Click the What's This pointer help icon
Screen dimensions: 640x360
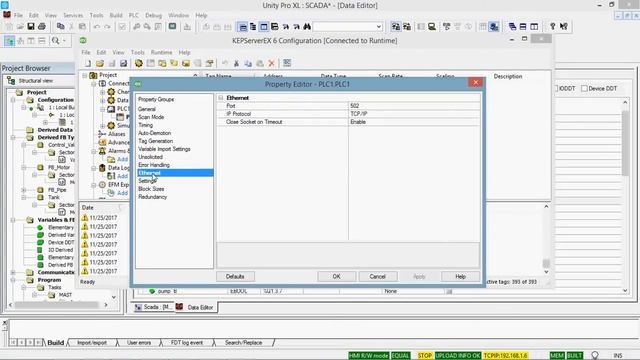coord(564,27)
